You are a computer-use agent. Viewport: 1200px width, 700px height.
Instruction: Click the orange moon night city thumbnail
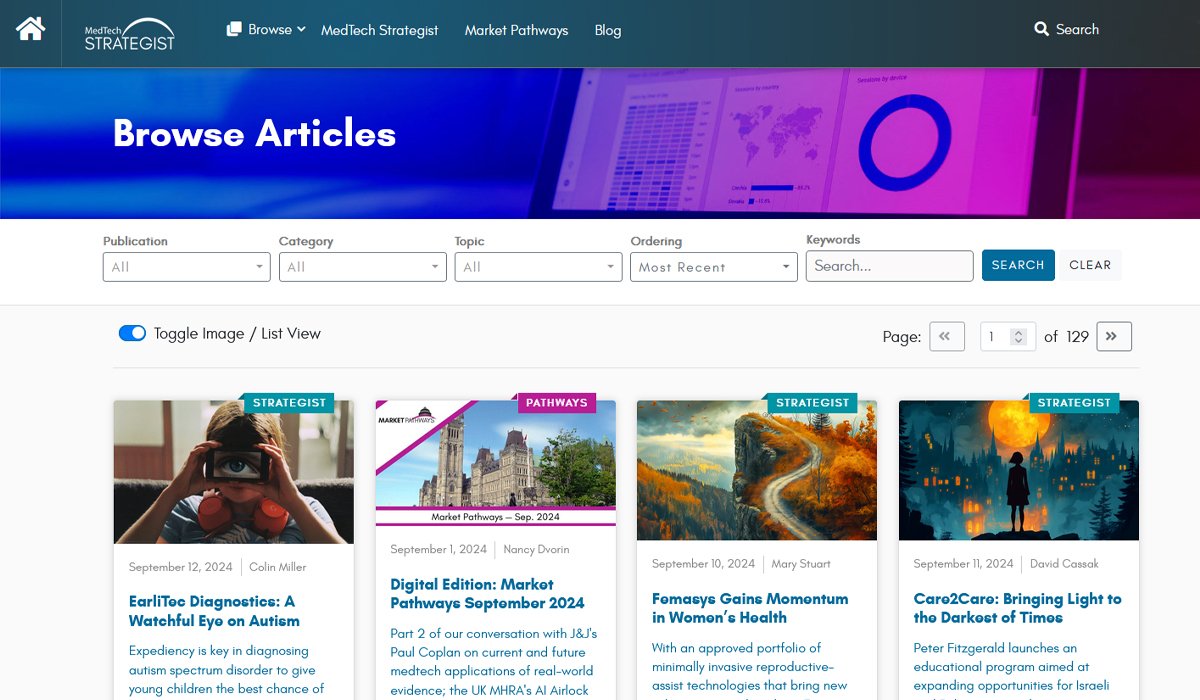point(1019,470)
